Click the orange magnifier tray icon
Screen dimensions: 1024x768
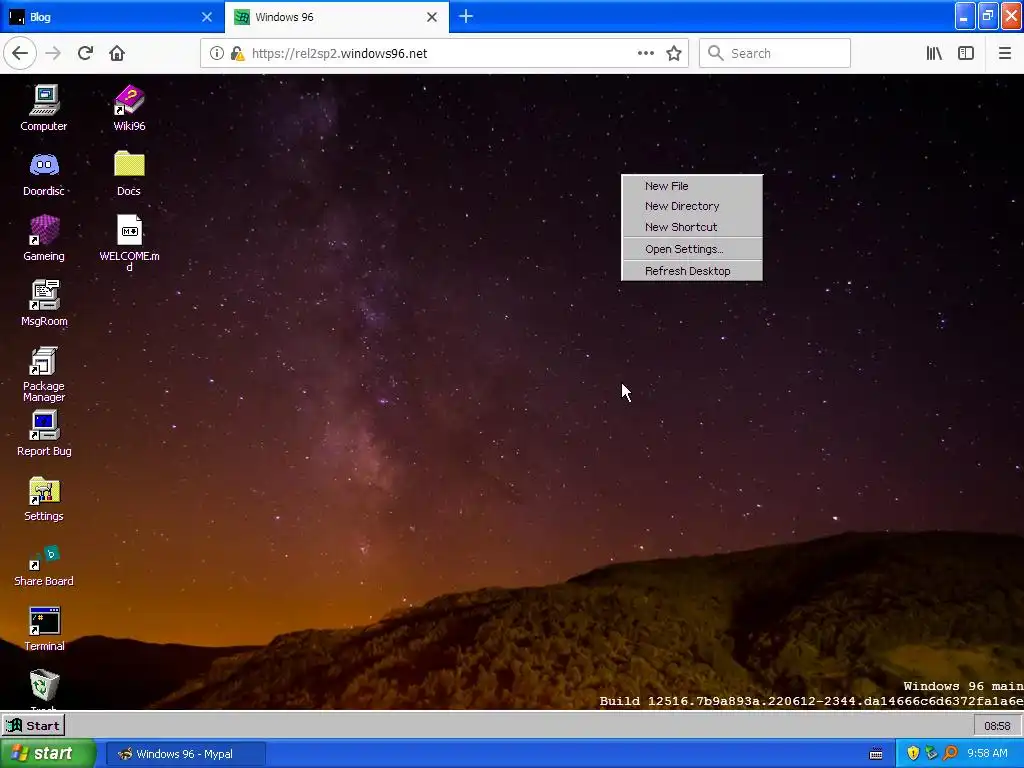950,754
